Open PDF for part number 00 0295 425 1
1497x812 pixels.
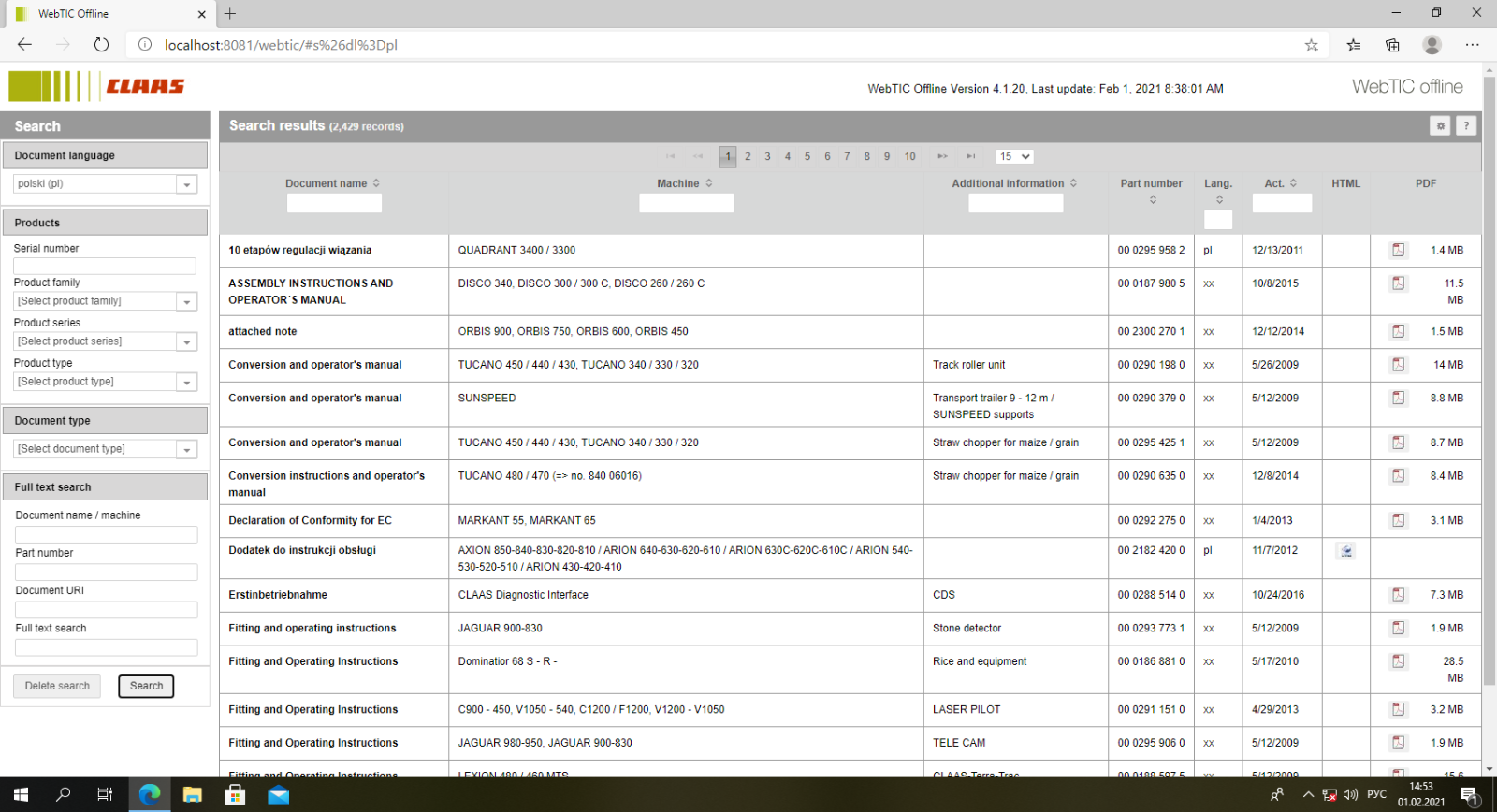(1398, 442)
